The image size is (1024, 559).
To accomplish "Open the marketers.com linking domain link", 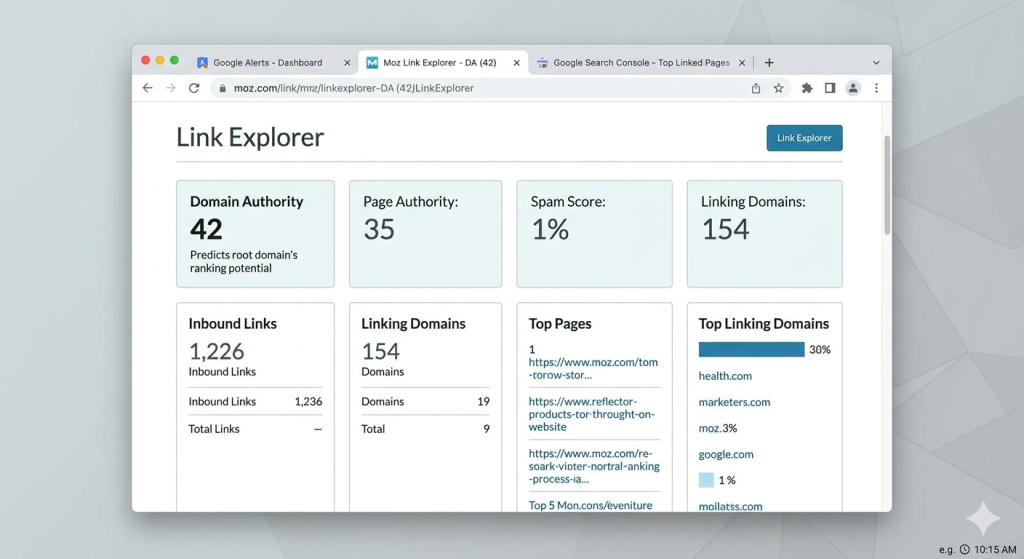I will pos(734,402).
